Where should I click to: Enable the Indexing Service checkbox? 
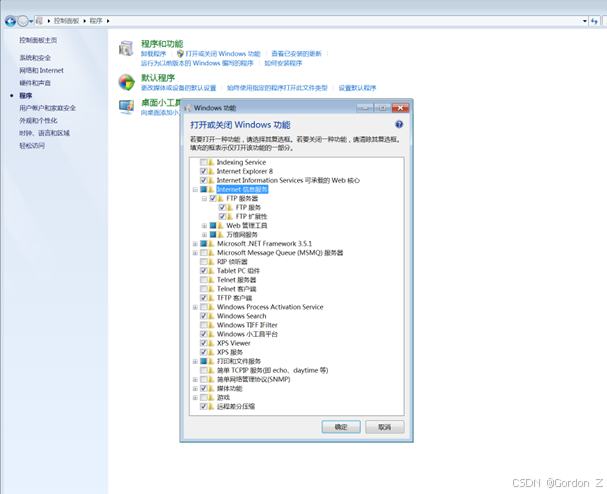point(204,162)
